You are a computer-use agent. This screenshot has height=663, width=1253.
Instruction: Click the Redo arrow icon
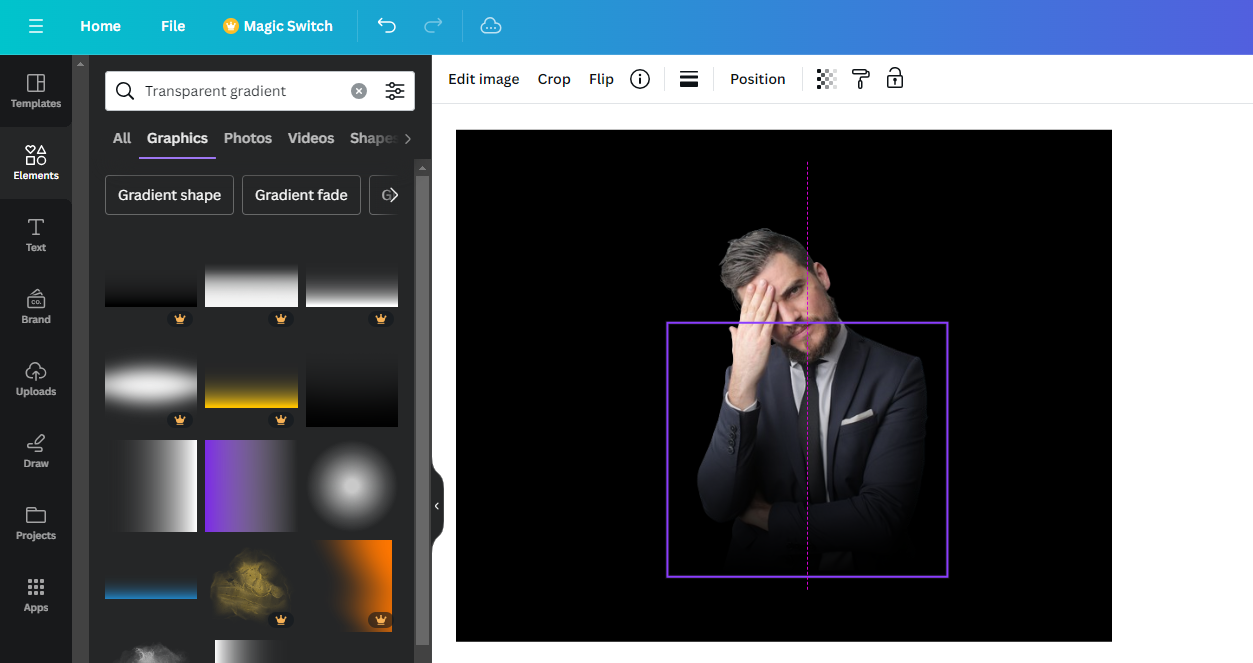(x=433, y=26)
